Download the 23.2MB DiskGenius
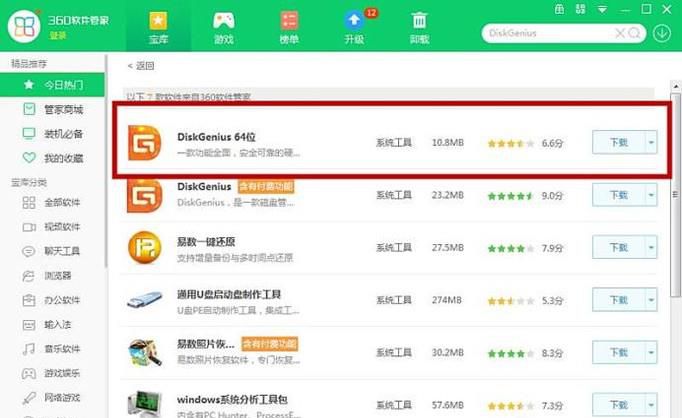 coord(618,195)
